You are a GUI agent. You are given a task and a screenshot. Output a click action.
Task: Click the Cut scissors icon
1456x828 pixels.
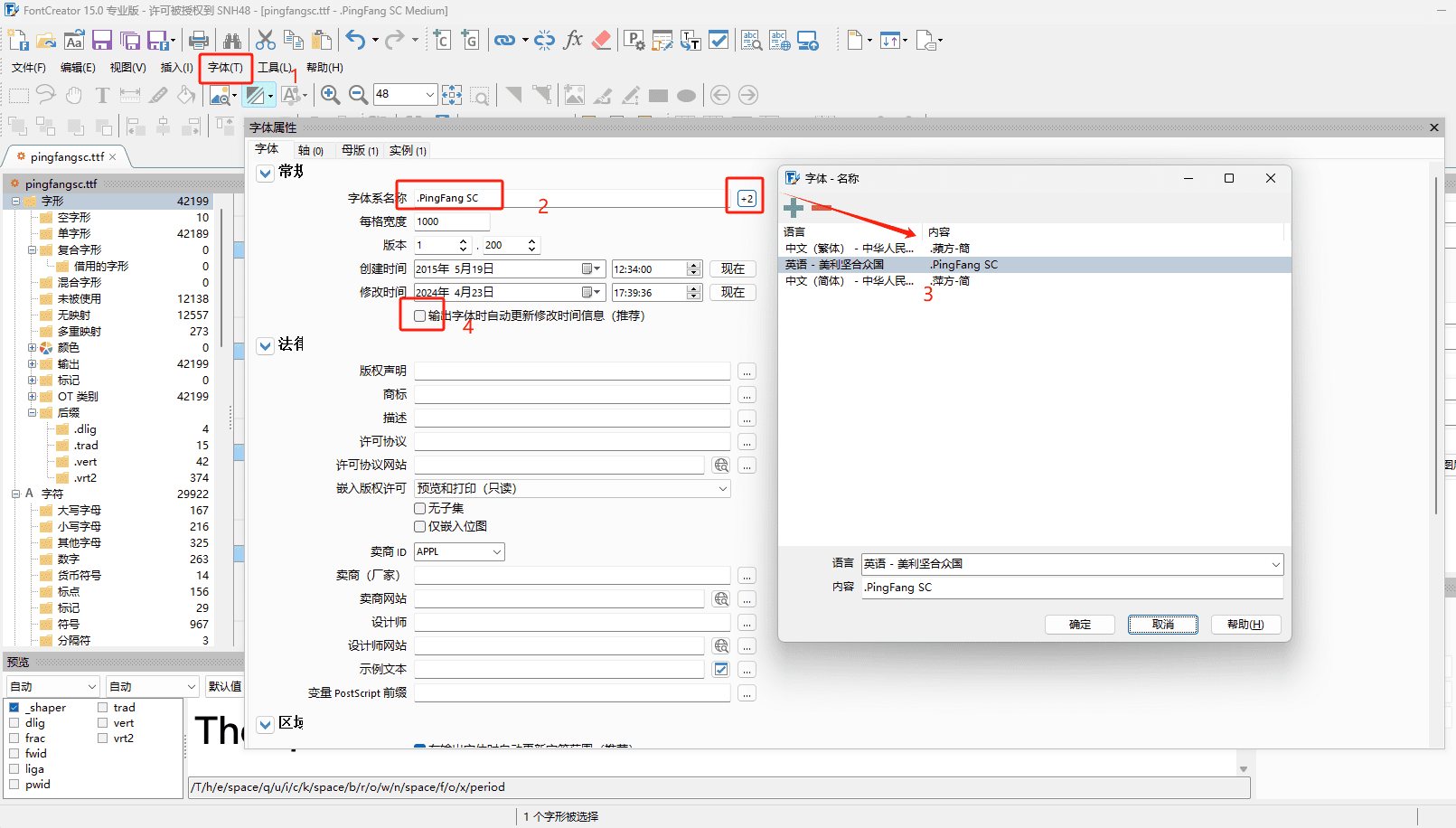click(x=266, y=41)
